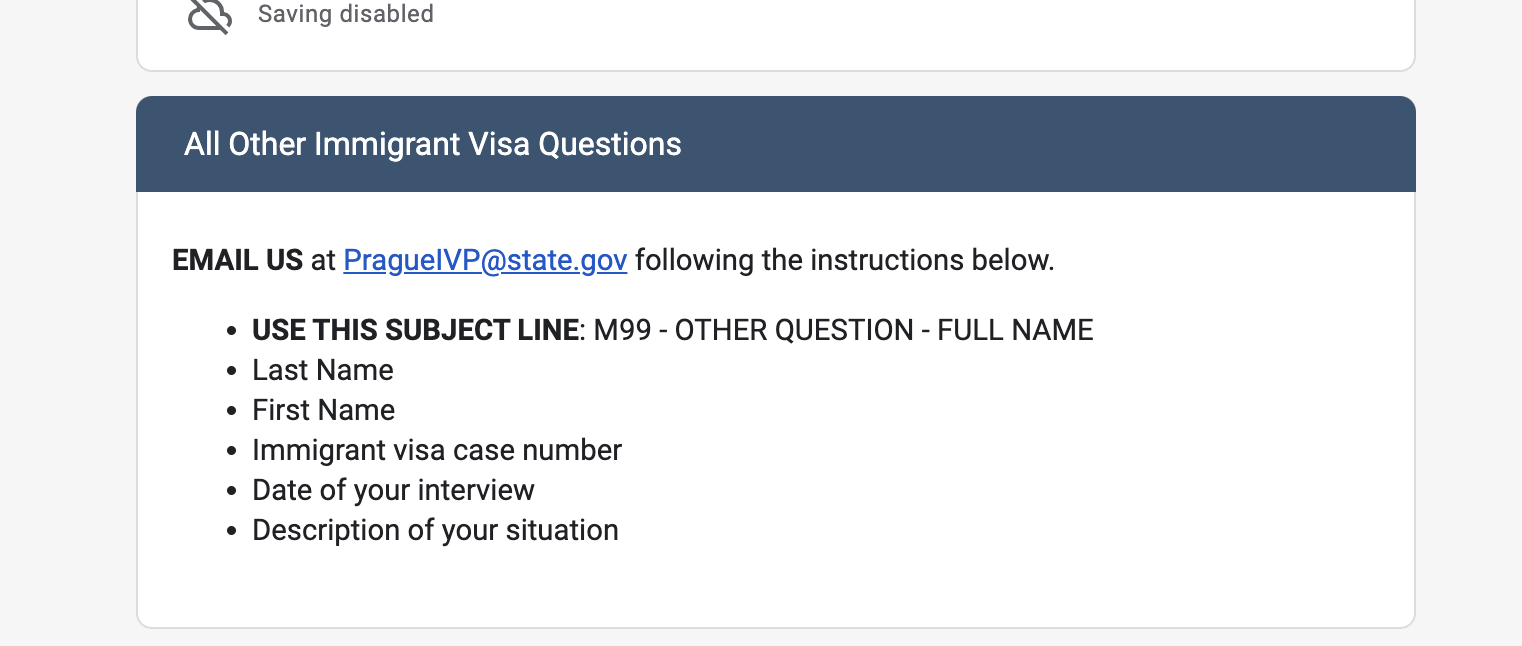Click the 'Description of your situation' item
Viewport: 1522px width, 646px height.
(x=435, y=530)
